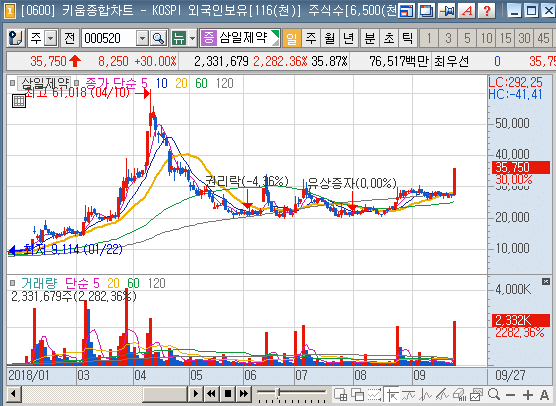Switch to the 년 yearly period

pyautogui.click(x=349, y=38)
